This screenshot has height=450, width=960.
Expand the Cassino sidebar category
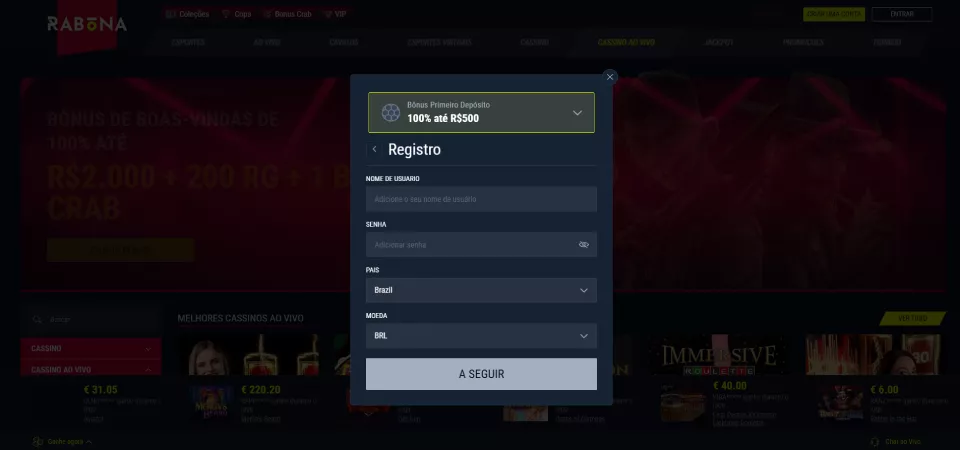coord(91,348)
